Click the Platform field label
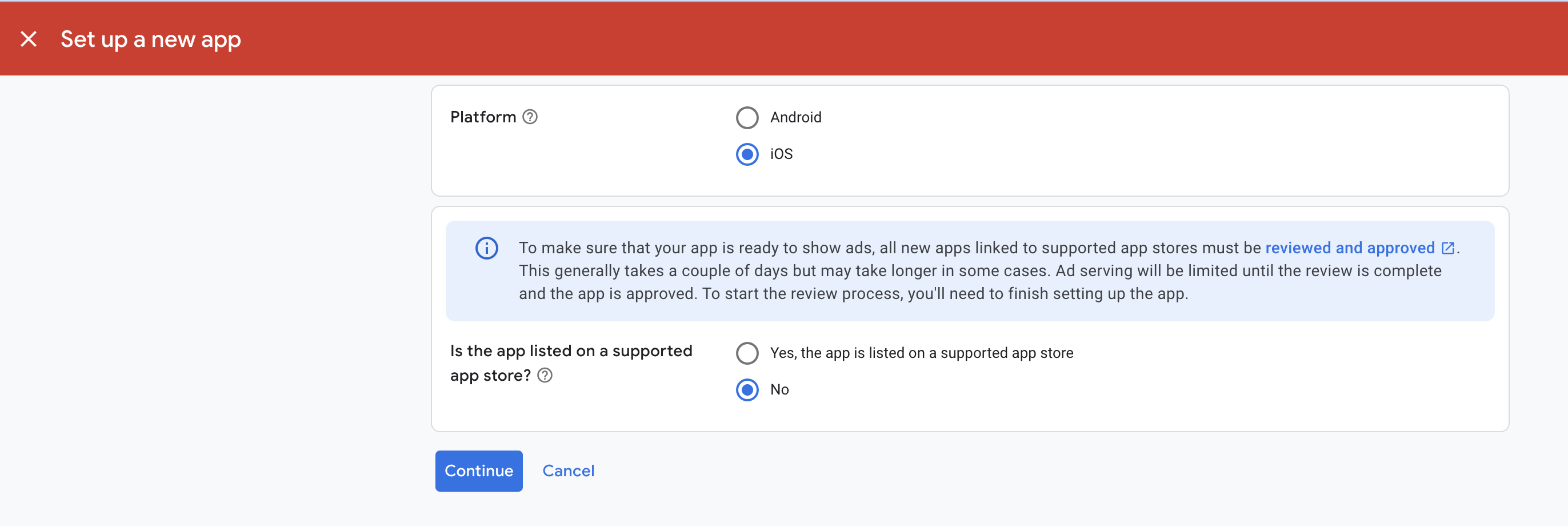The image size is (1568, 526). [483, 117]
